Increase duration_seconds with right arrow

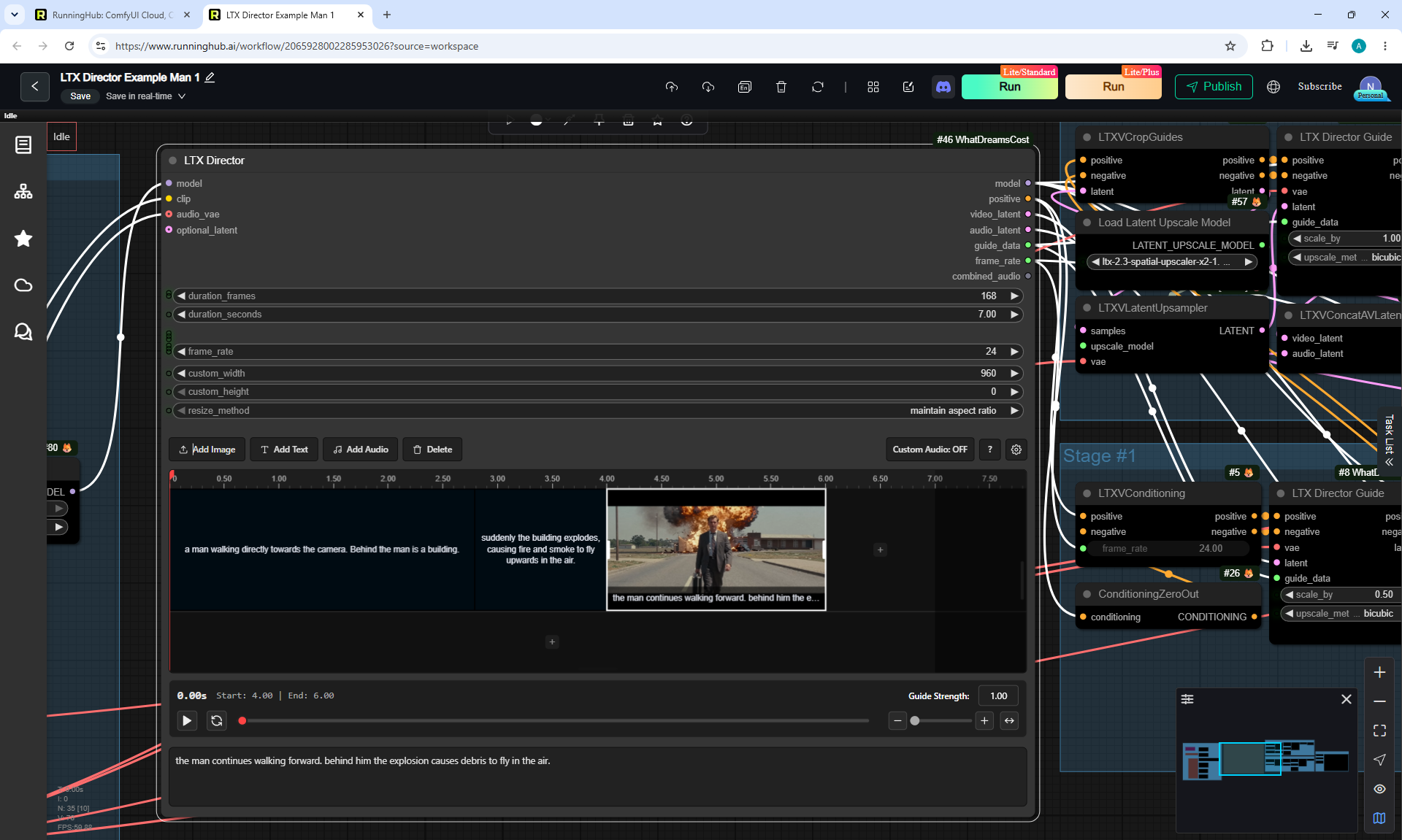pyautogui.click(x=1014, y=315)
